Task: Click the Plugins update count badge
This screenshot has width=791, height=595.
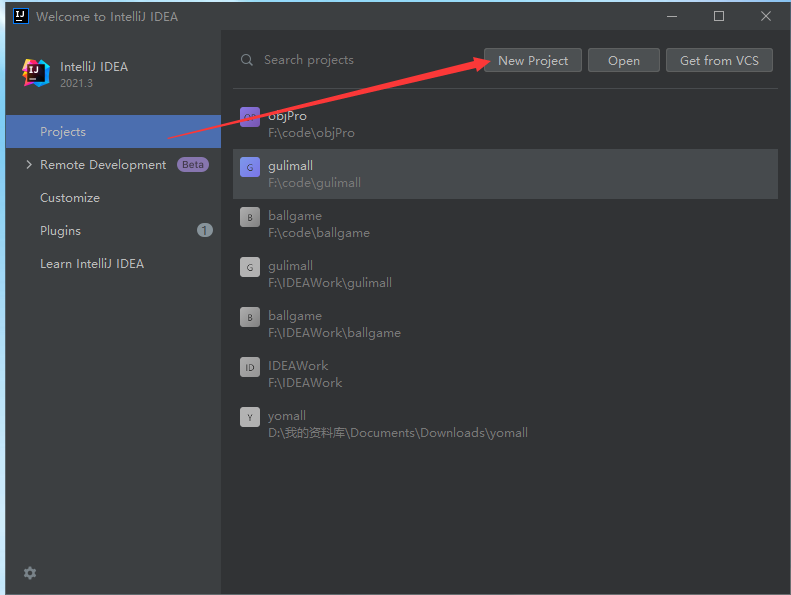Action: pos(204,231)
